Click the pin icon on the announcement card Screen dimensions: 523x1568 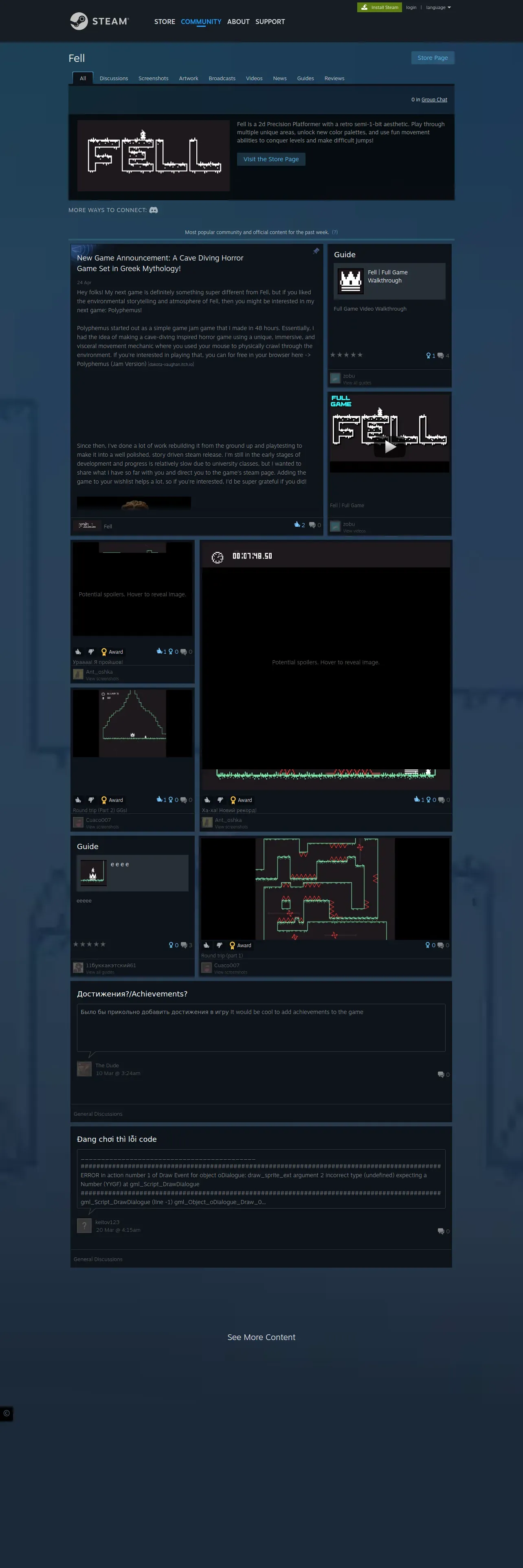pyautogui.click(x=316, y=251)
